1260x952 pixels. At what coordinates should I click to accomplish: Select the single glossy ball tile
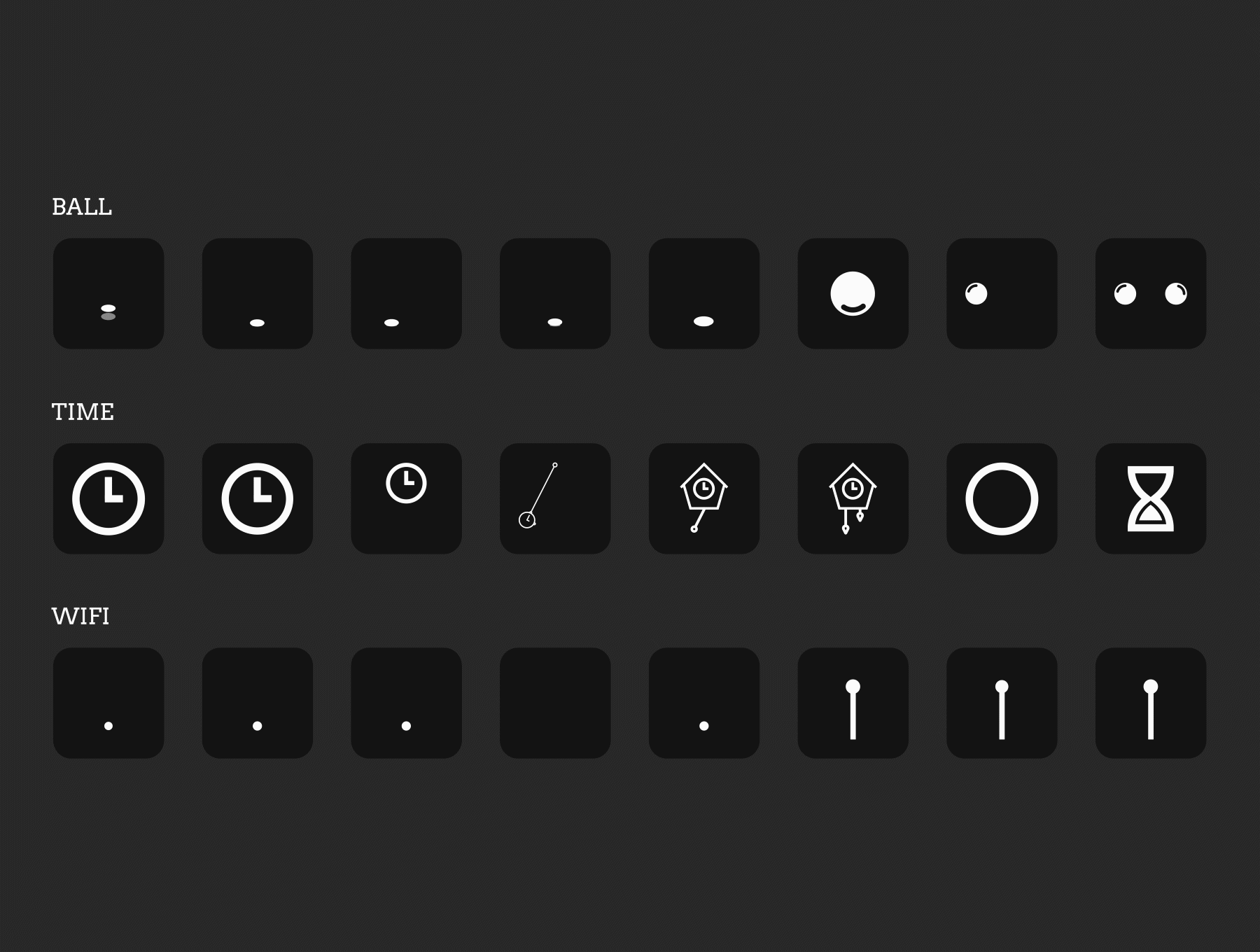pyautogui.click(x=1002, y=293)
